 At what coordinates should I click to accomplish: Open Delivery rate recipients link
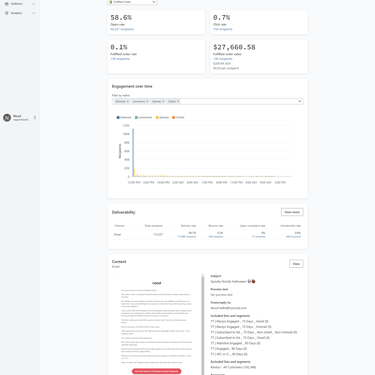186,237
